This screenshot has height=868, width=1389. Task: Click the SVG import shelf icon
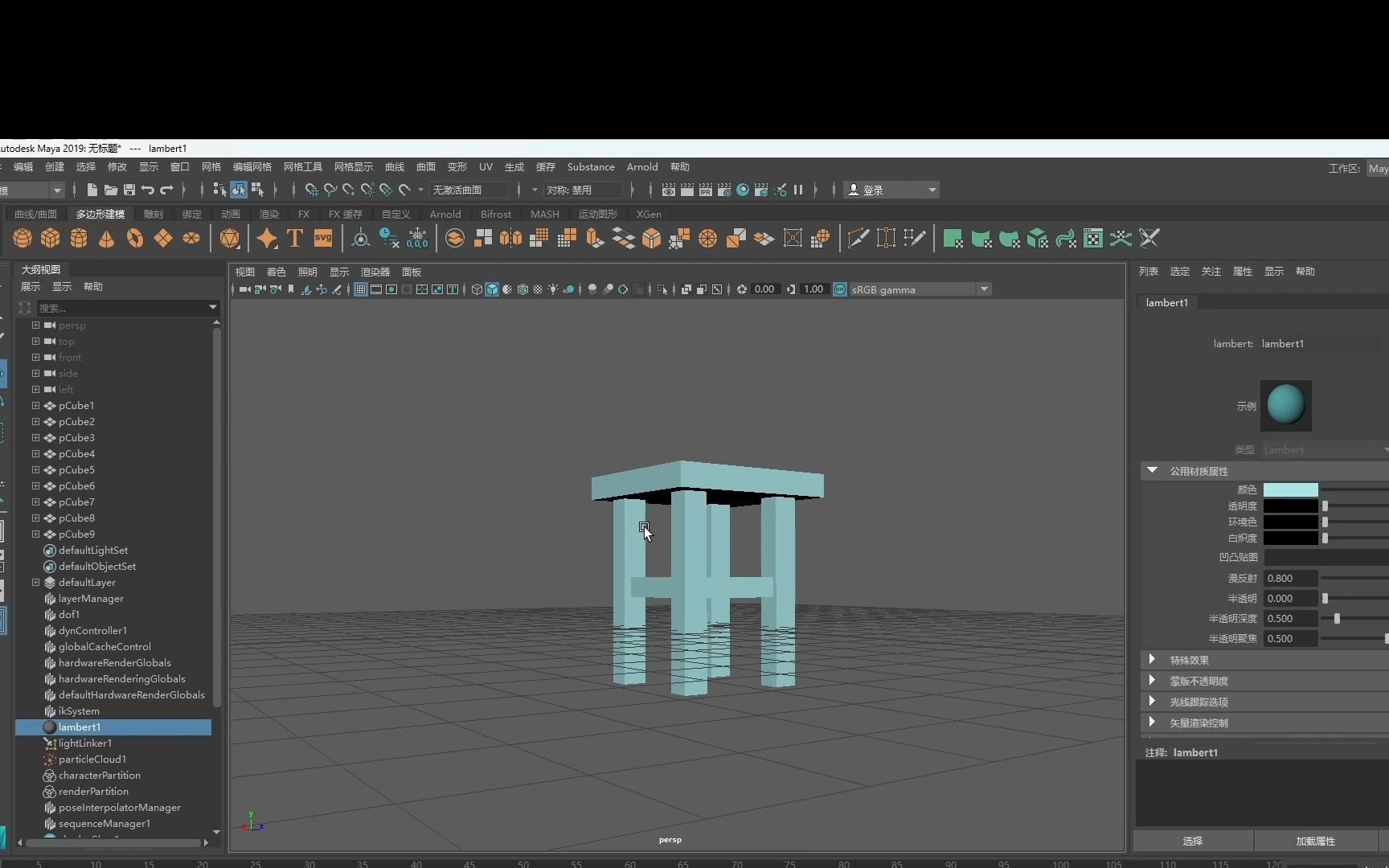tap(323, 238)
